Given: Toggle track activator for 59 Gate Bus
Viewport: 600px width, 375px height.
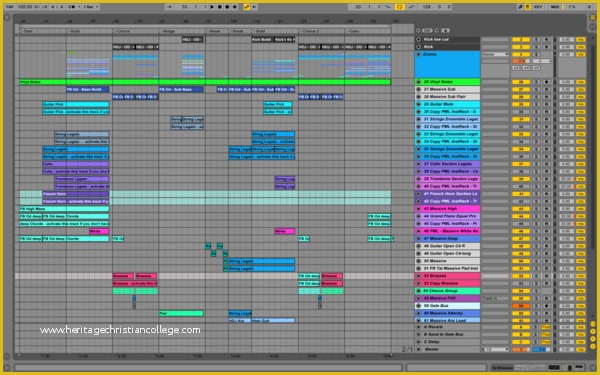Looking at the screenshot, I should pos(521,306).
